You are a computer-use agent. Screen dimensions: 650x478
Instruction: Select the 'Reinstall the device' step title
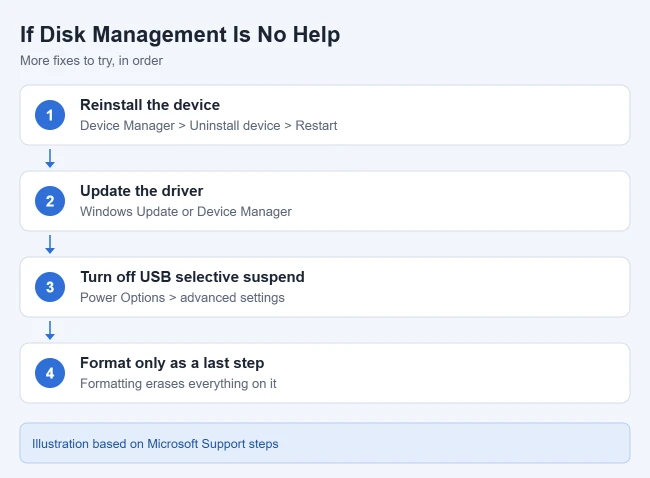150,105
